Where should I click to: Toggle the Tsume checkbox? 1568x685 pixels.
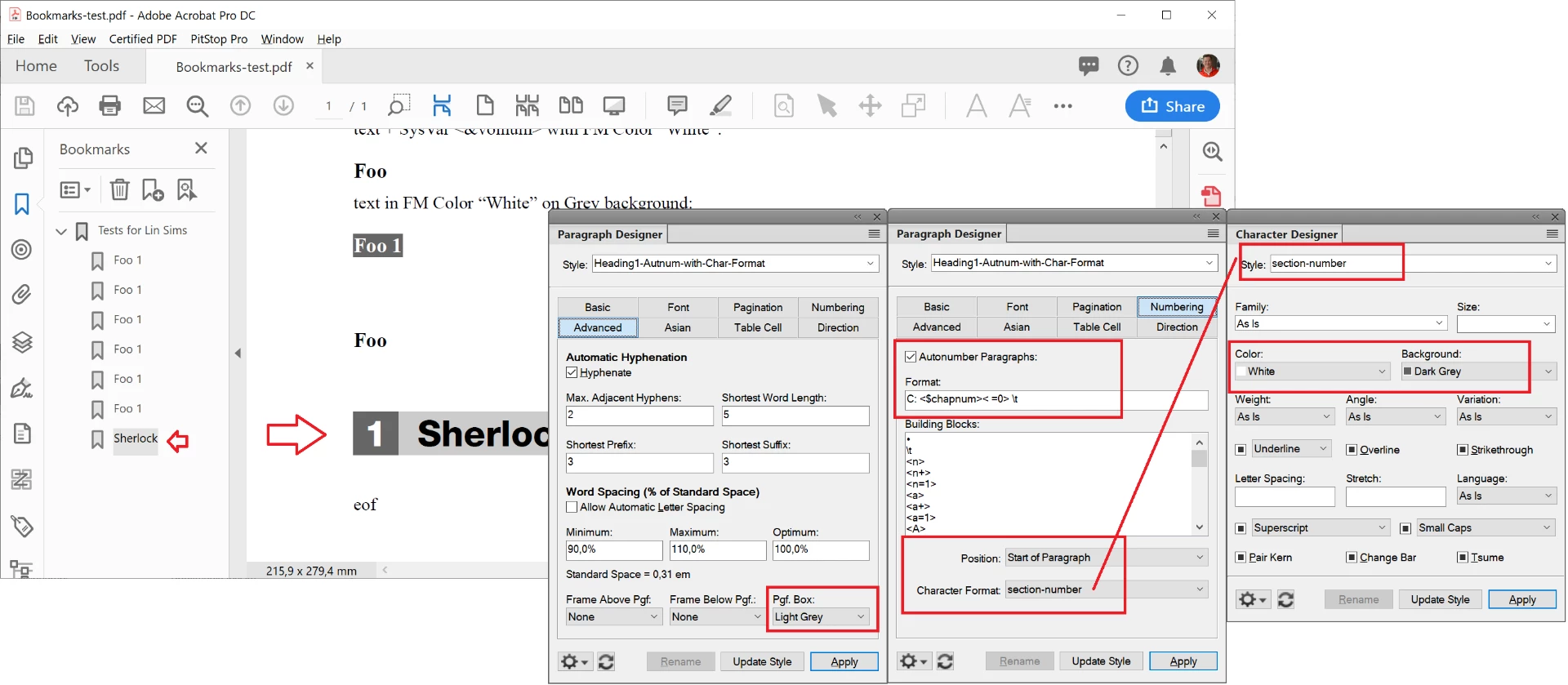pos(1463,558)
